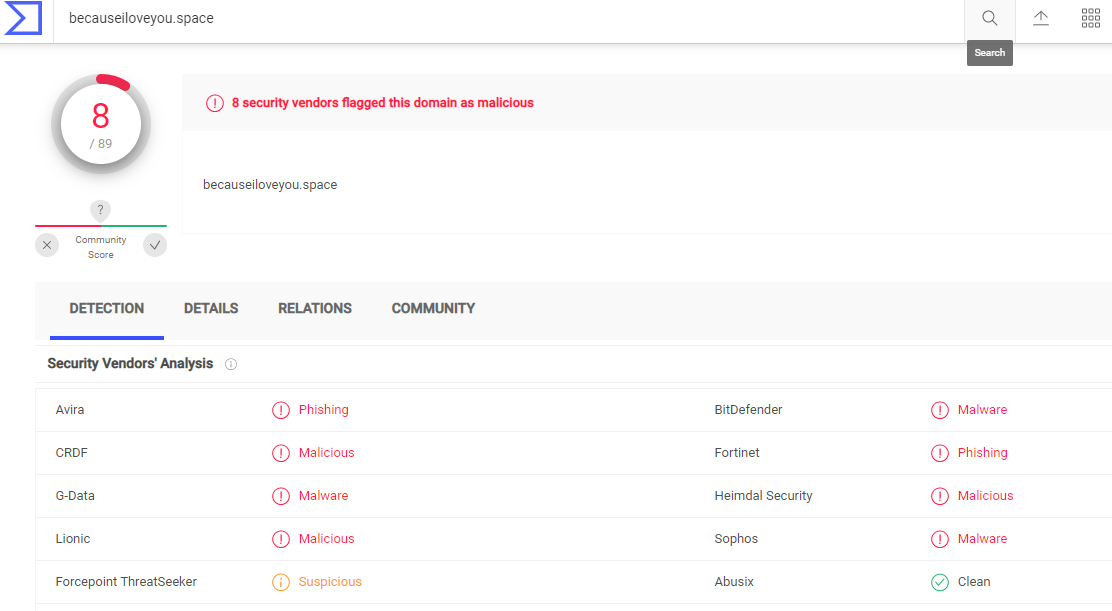Click the red flagged-as-malicious alert banner

tap(383, 103)
